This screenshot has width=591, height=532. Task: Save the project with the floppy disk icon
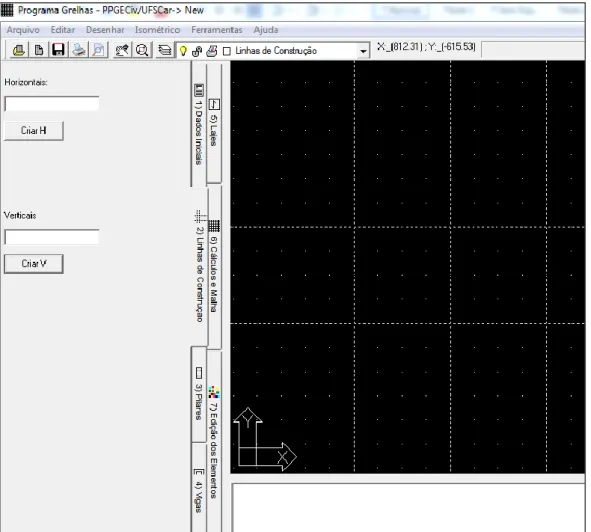tap(58, 50)
